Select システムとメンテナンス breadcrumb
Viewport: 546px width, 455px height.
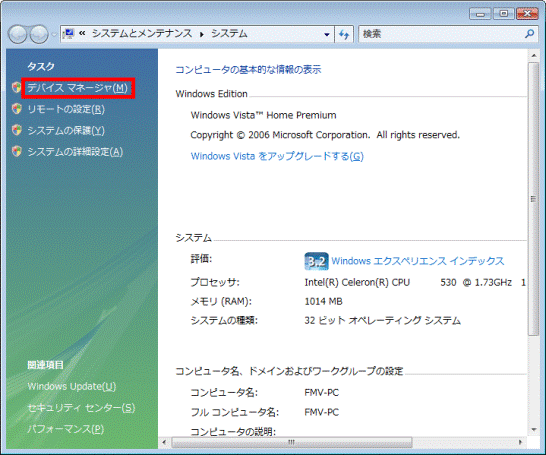pos(142,33)
